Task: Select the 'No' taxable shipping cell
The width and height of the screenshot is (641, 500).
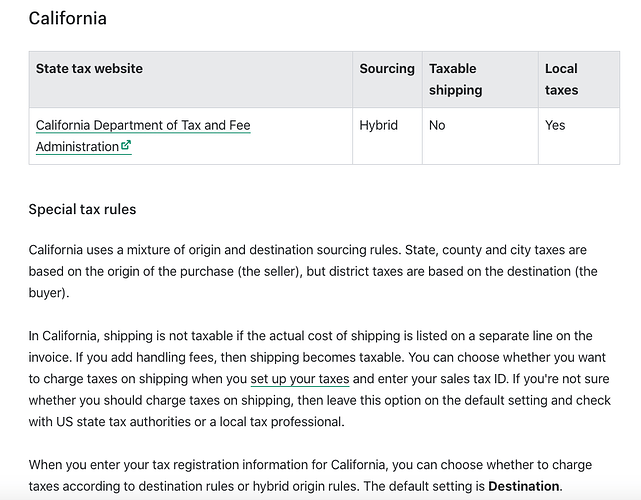Action: click(438, 125)
